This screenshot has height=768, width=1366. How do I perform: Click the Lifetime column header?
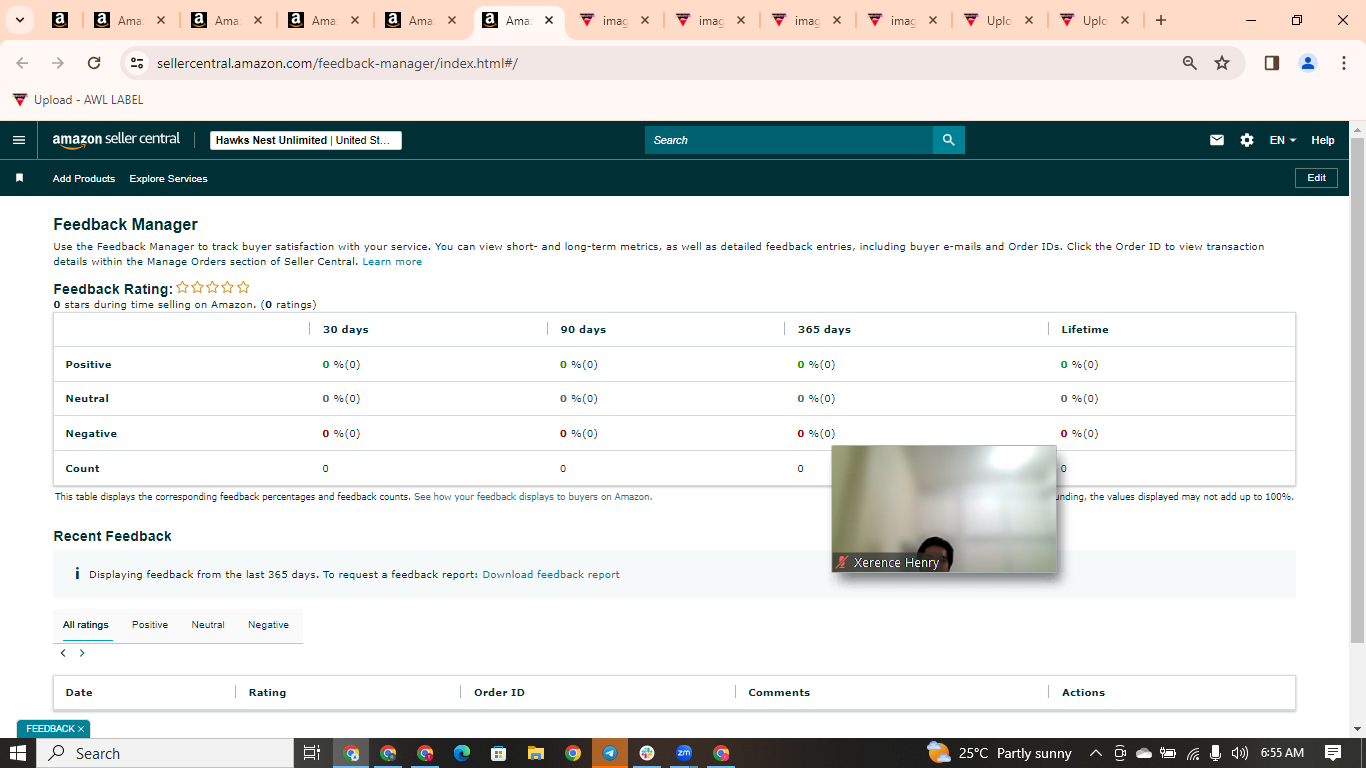point(1085,329)
